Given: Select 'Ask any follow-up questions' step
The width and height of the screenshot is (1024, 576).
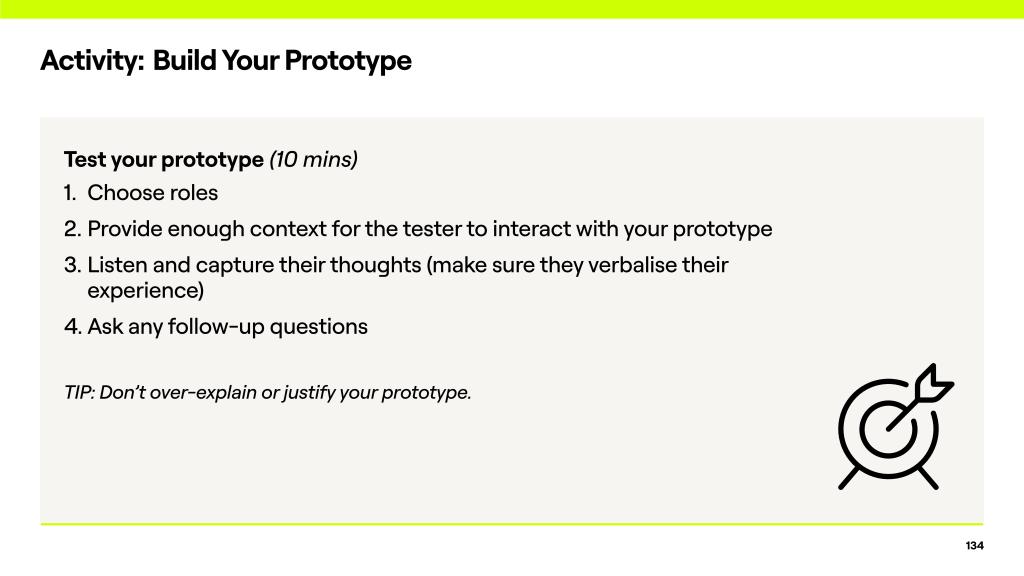Looking at the screenshot, I should pyautogui.click(x=227, y=326).
